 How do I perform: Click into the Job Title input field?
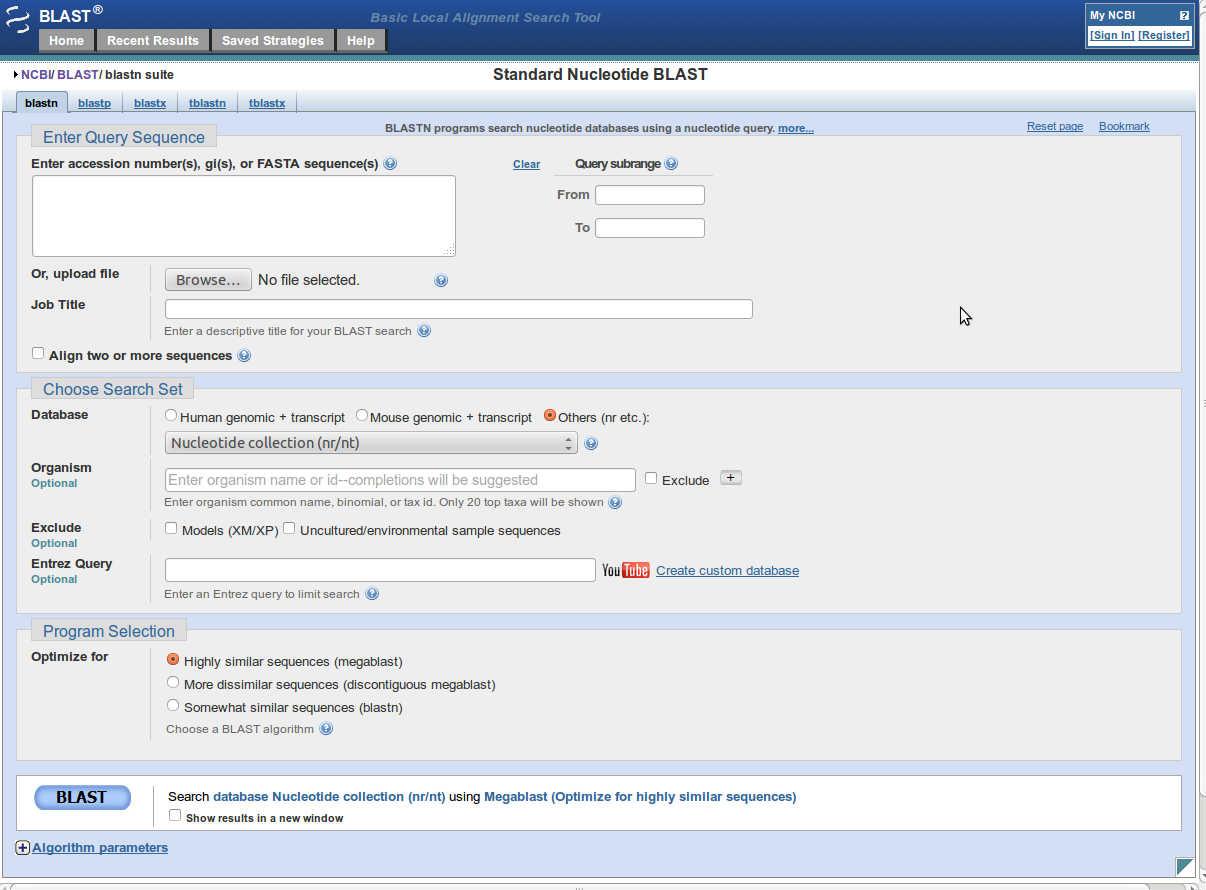coord(459,309)
